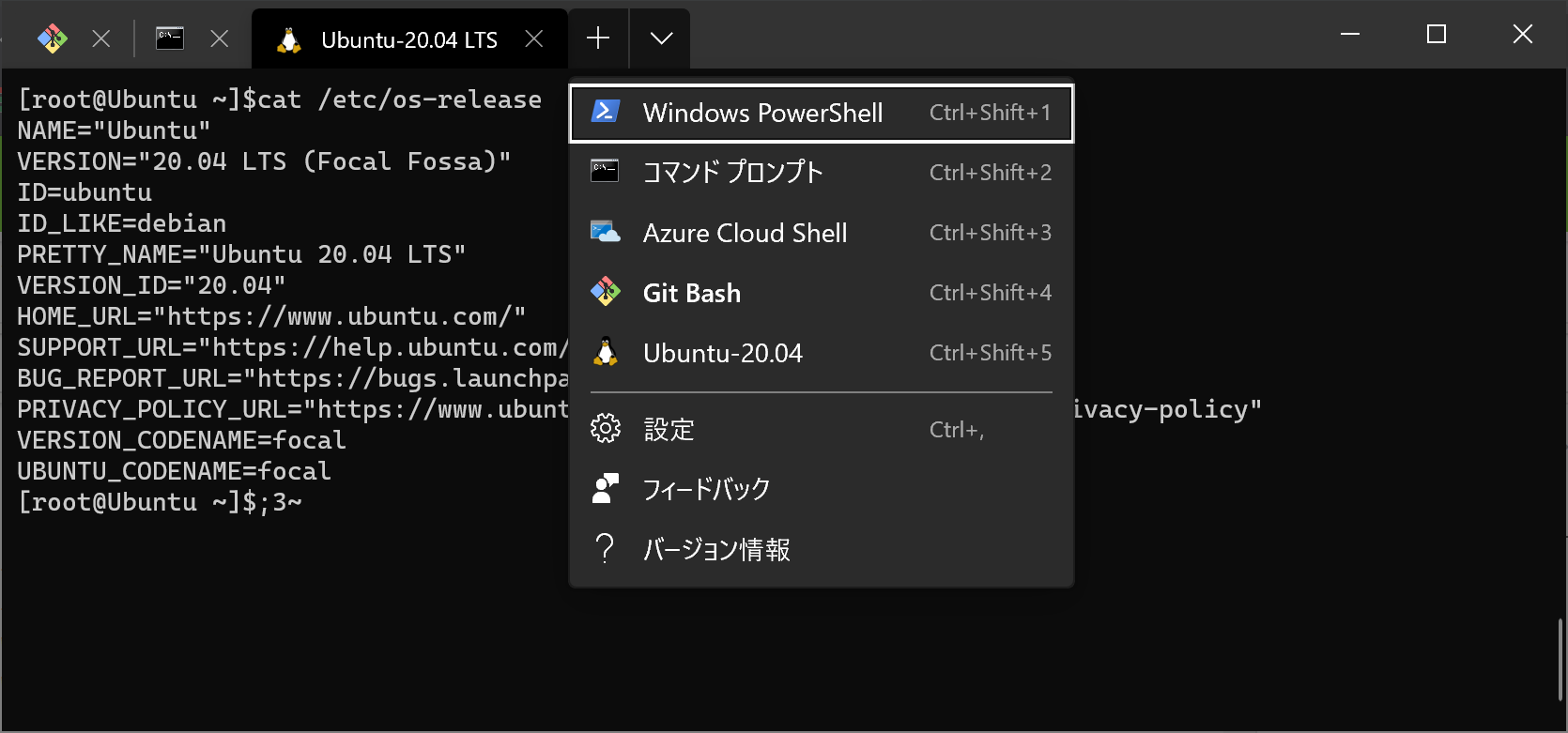Close the Ubuntu-20.04 LTS tab
Screen dimensions: 1568x733
pos(534,38)
